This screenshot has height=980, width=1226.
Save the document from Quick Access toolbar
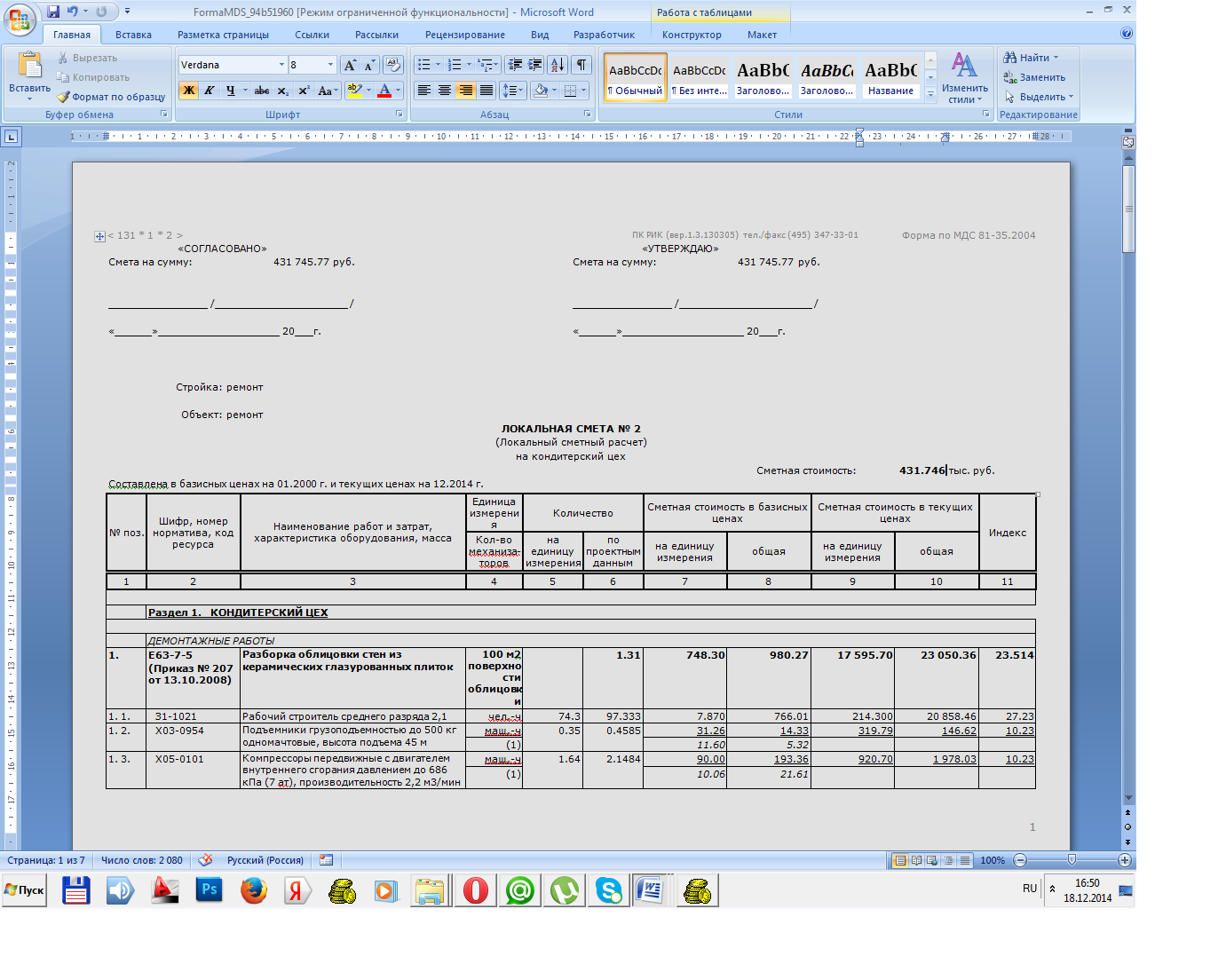point(53,12)
